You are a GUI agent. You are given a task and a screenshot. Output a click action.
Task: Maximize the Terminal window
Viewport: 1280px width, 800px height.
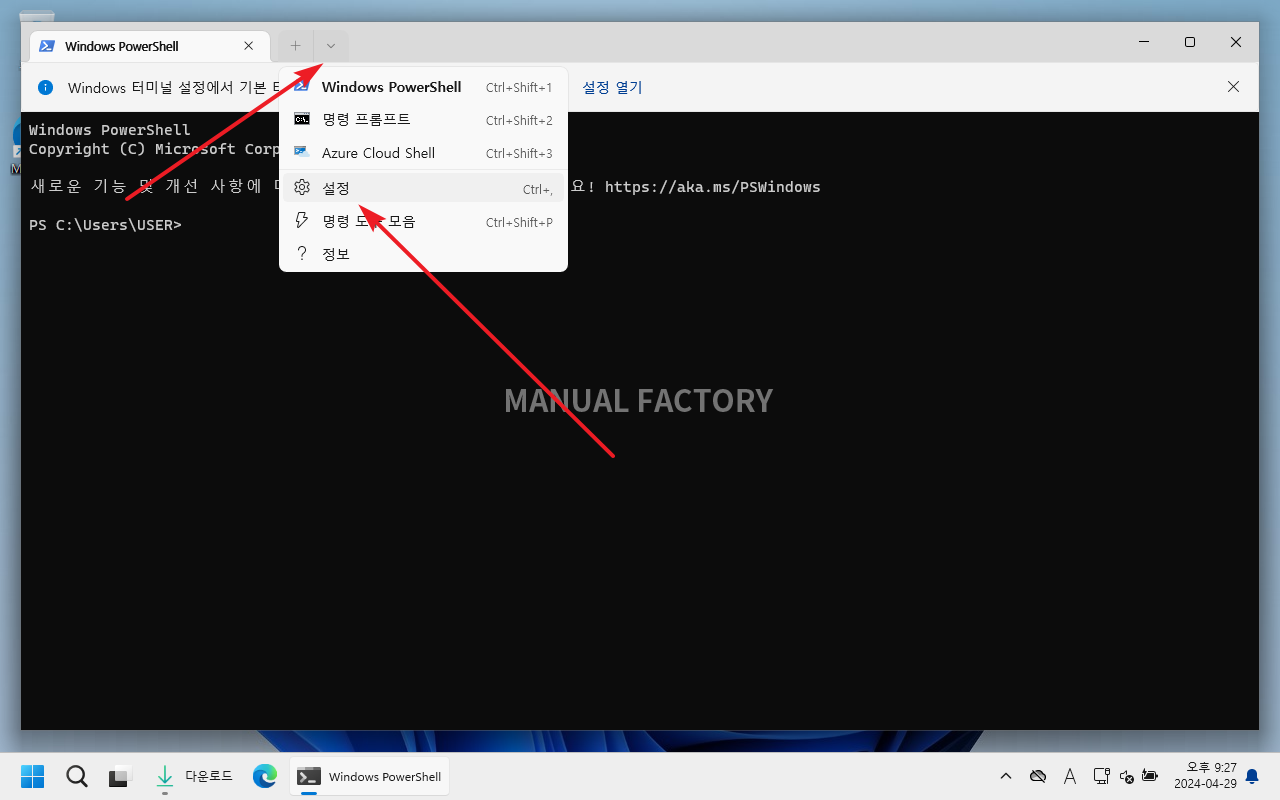pyautogui.click(x=1189, y=42)
